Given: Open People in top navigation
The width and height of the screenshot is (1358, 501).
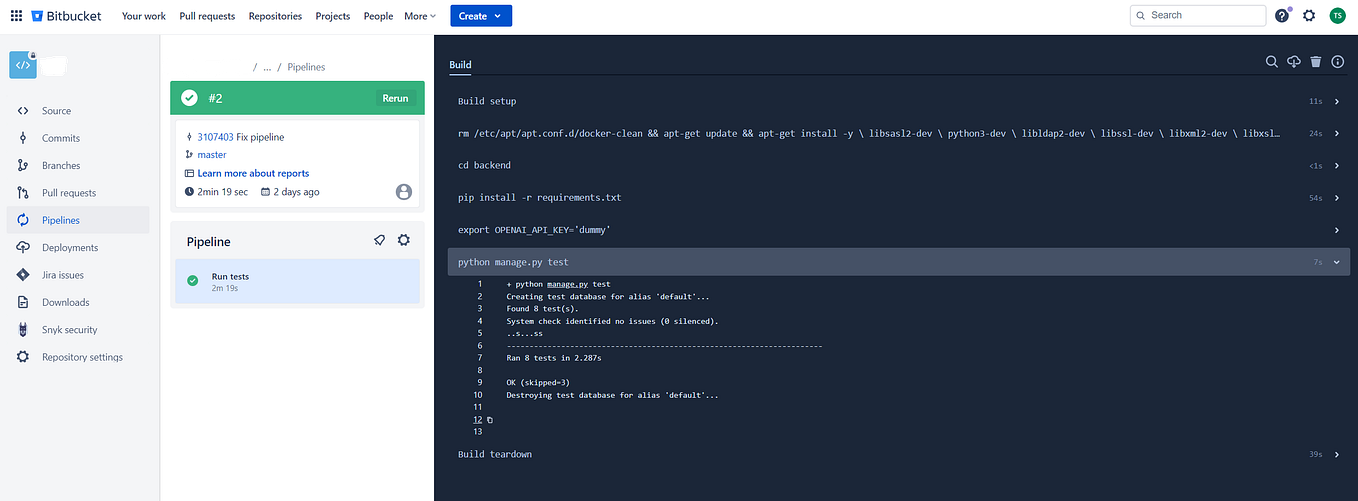Looking at the screenshot, I should (x=378, y=16).
